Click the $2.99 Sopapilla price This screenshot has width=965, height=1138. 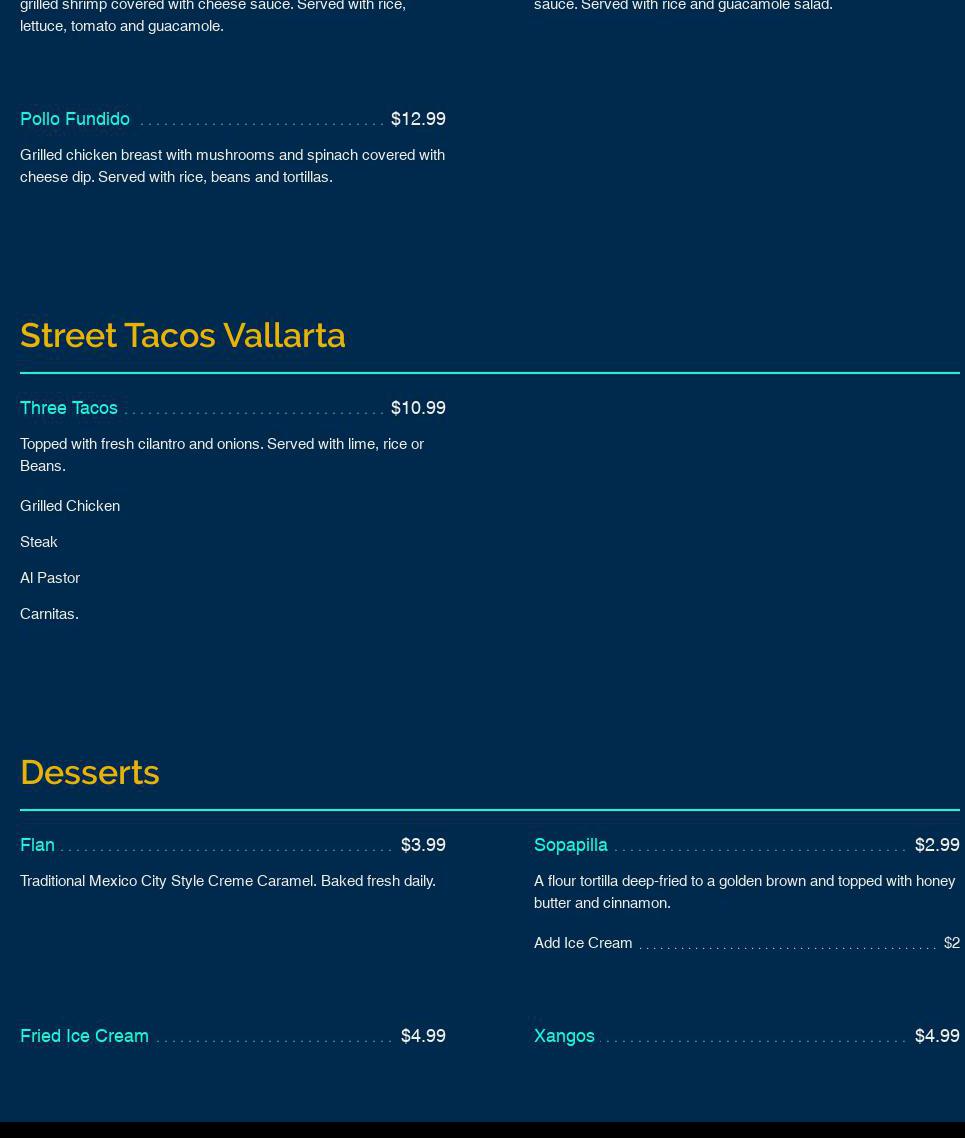tap(937, 845)
